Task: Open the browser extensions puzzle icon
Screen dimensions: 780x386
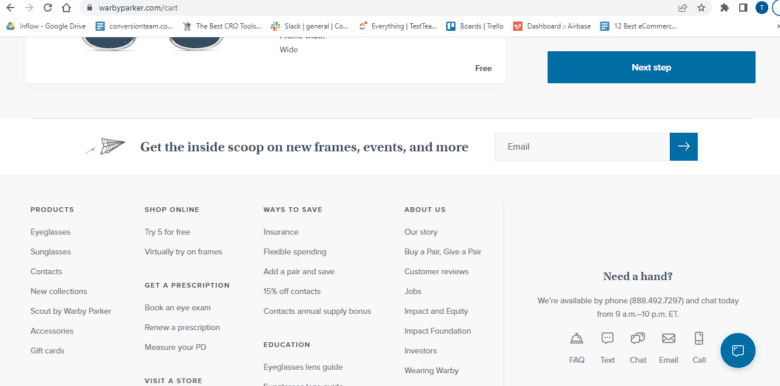Action: [725, 7]
